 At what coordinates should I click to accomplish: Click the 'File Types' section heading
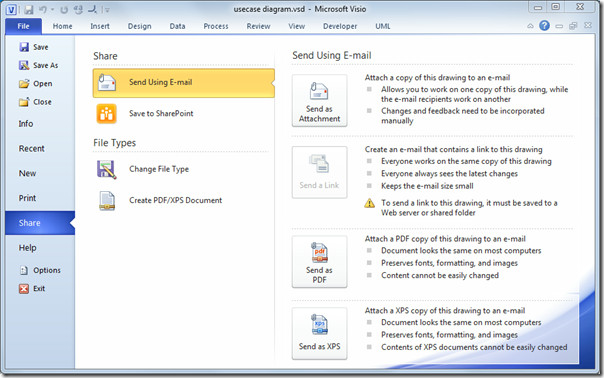coord(114,143)
